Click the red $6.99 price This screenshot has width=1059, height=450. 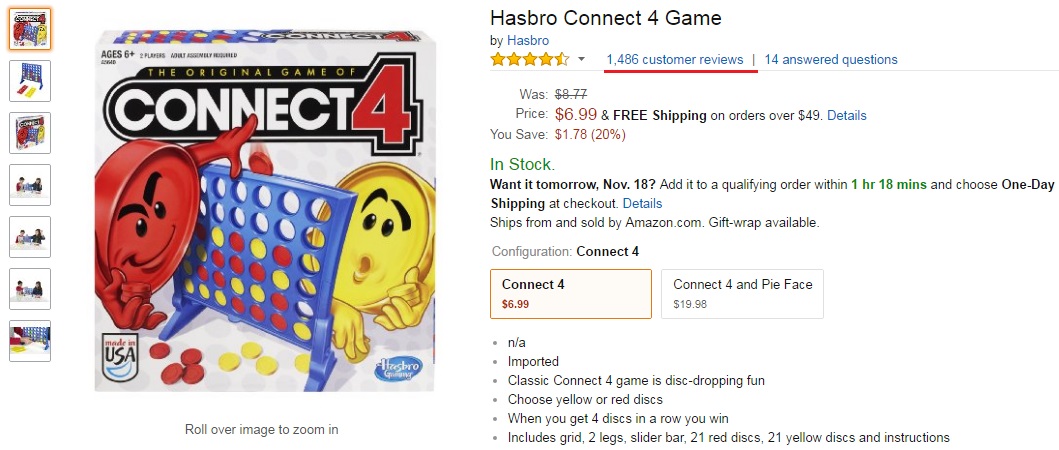click(x=576, y=115)
